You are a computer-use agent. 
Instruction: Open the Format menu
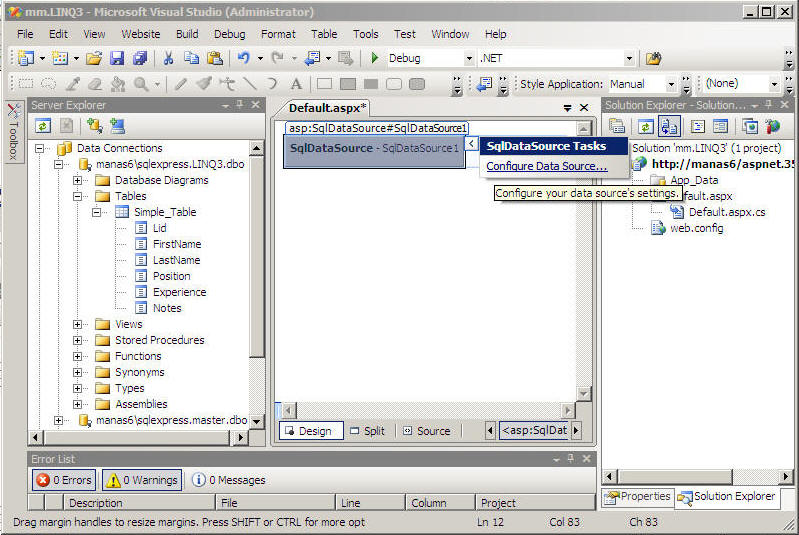tap(278, 34)
